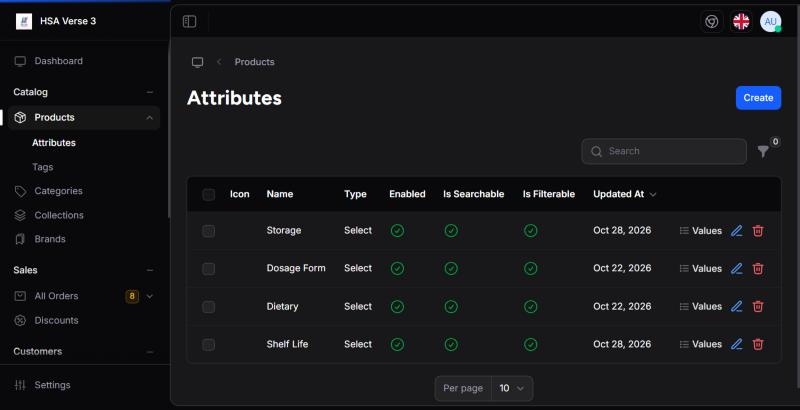Click the All Orders badge showing 8
This screenshot has width=800, height=410.
pyautogui.click(x=132, y=296)
